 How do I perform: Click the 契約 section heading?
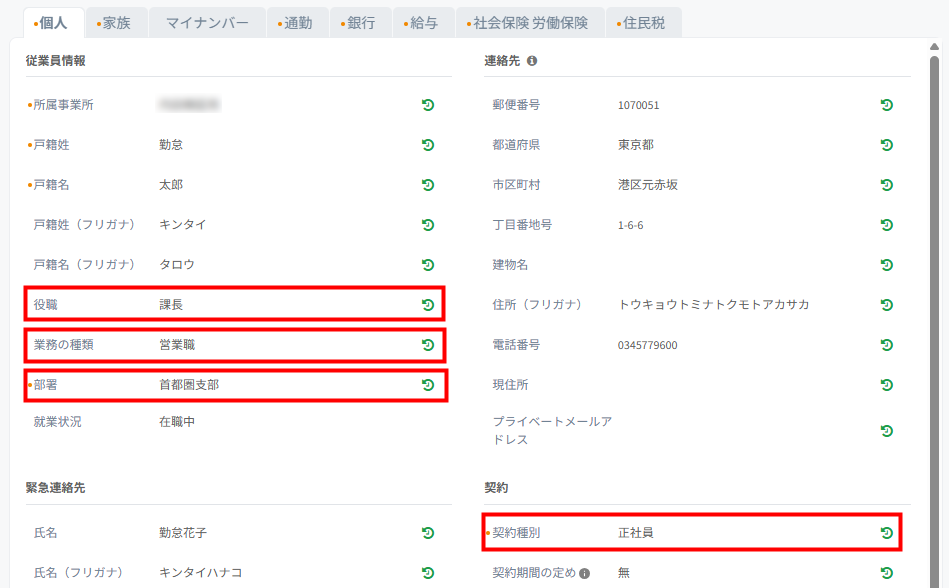coord(496,488)
